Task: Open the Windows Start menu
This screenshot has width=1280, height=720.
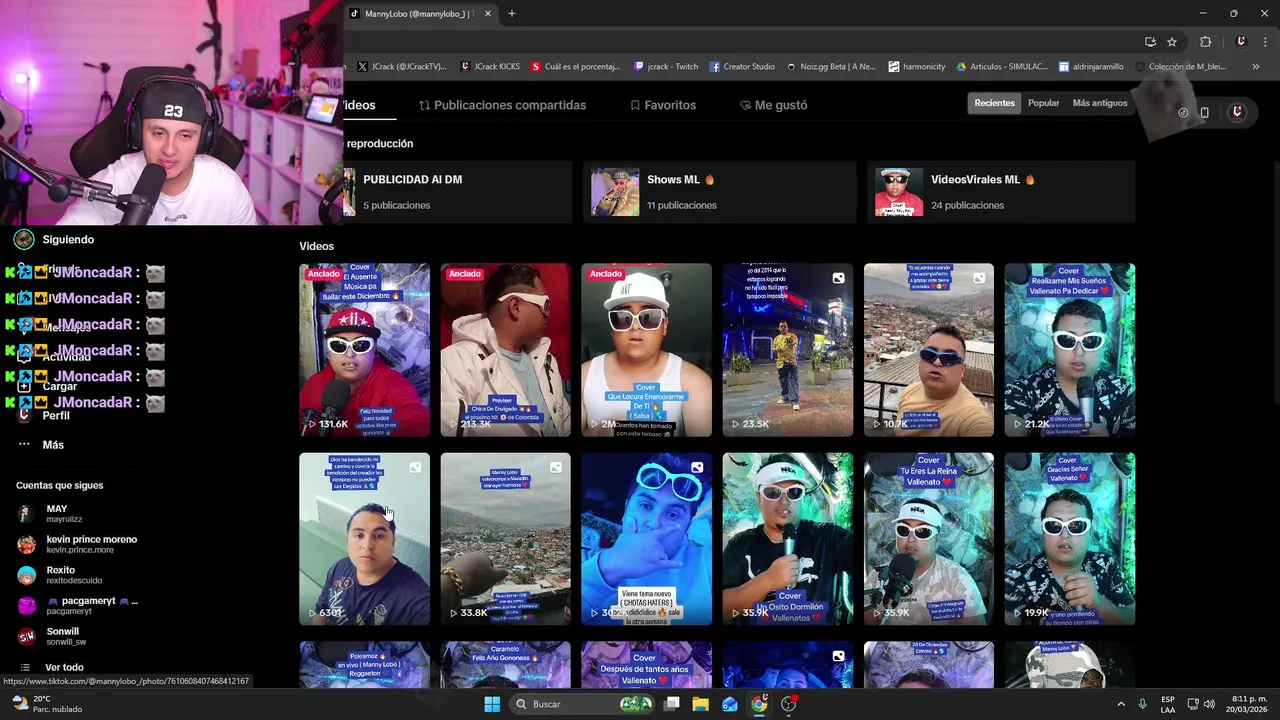Action: click(x=492, y=704)
